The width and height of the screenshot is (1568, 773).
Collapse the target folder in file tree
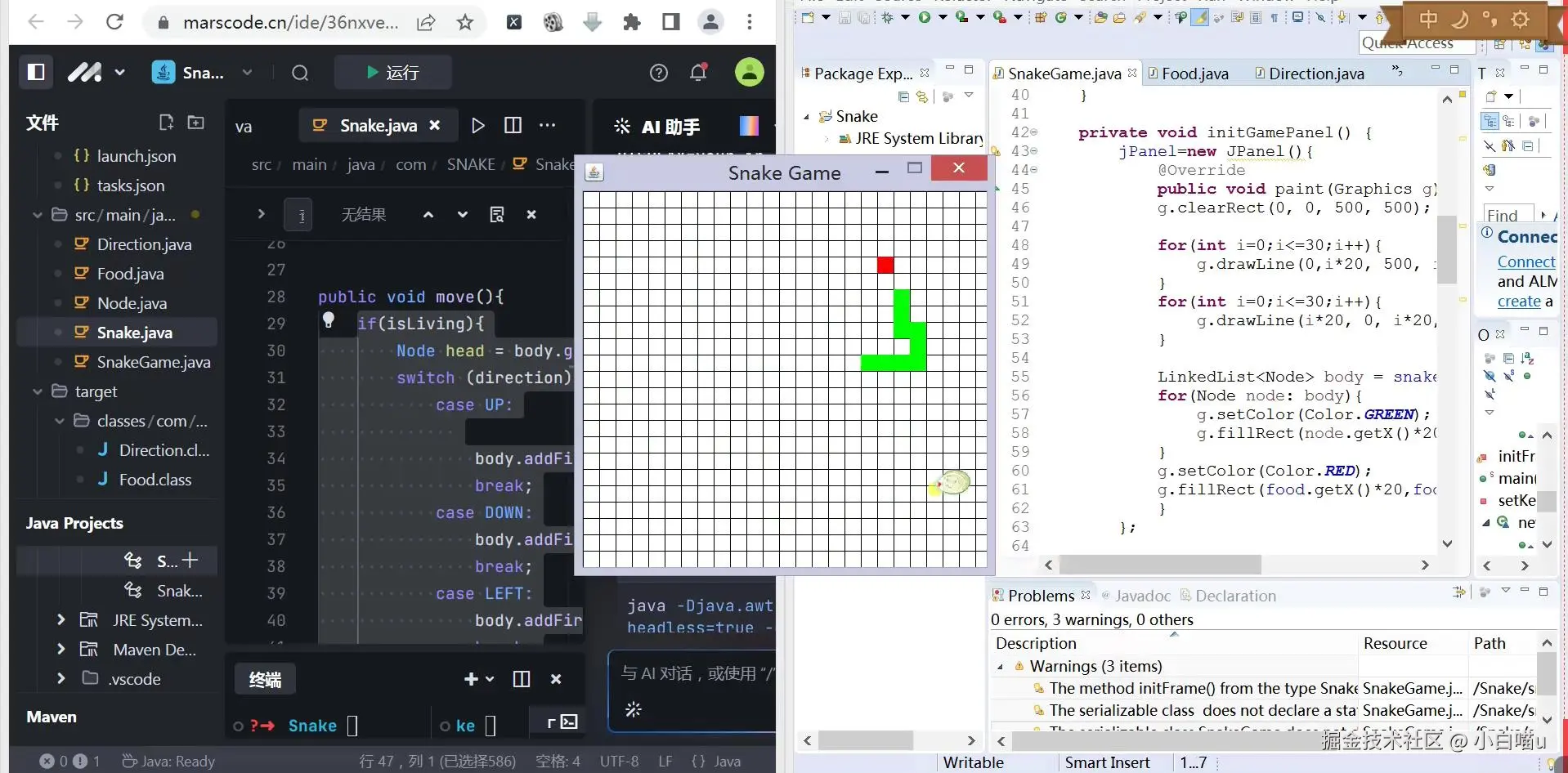click(x=38, y=391)
